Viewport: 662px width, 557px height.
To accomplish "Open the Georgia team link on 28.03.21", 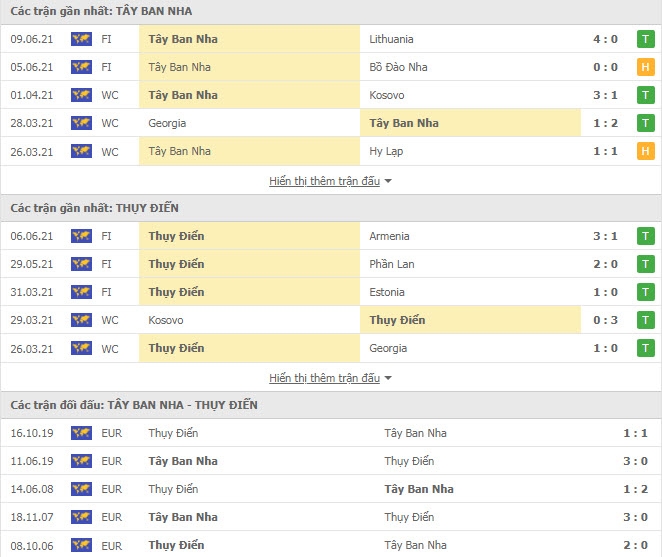I will (167, 123).
